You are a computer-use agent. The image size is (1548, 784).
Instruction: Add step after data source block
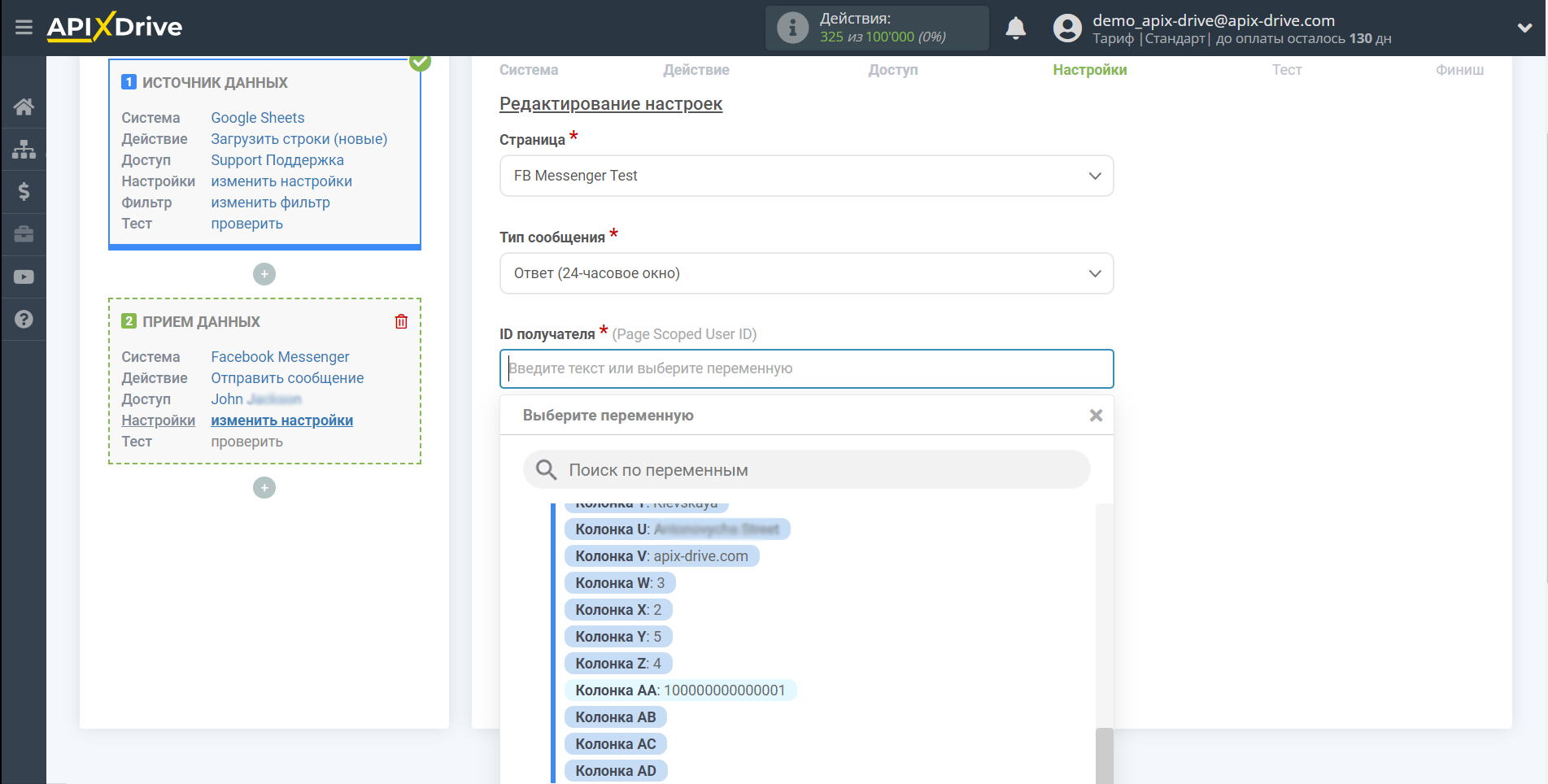pyautogui.click(x=264, y=274)
